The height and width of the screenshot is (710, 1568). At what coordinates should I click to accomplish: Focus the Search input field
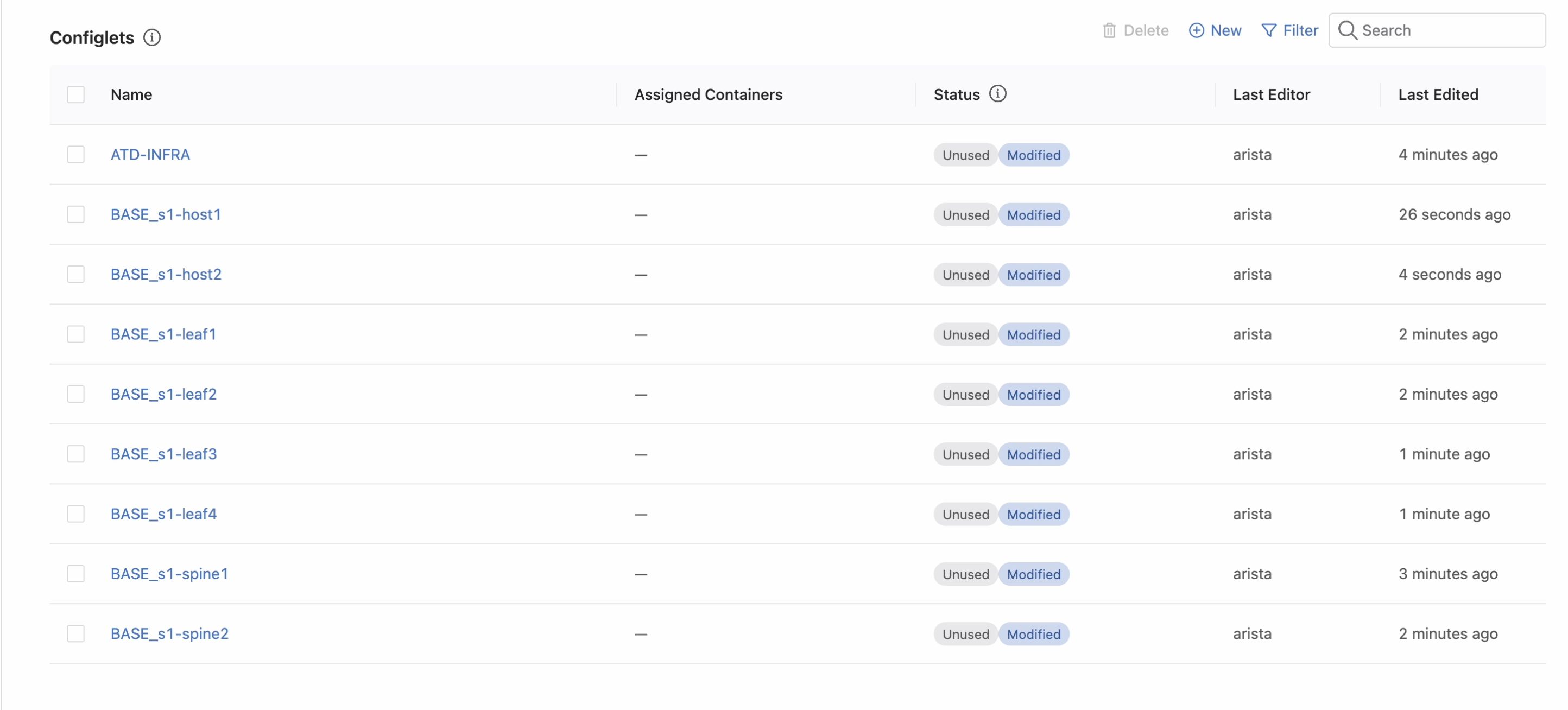point(1449,30)
